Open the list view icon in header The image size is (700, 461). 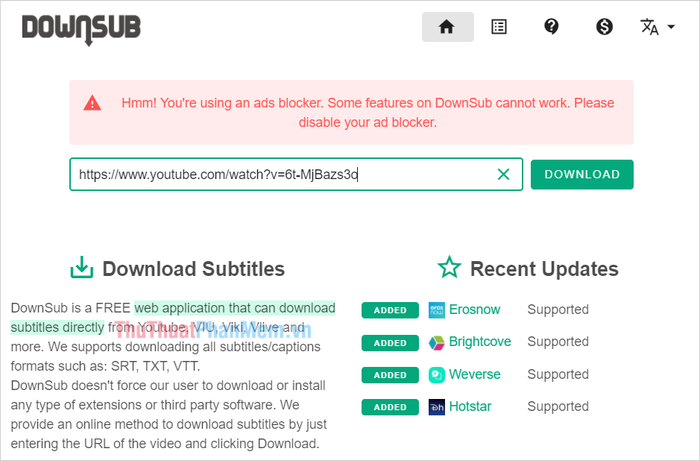(499, 27)
